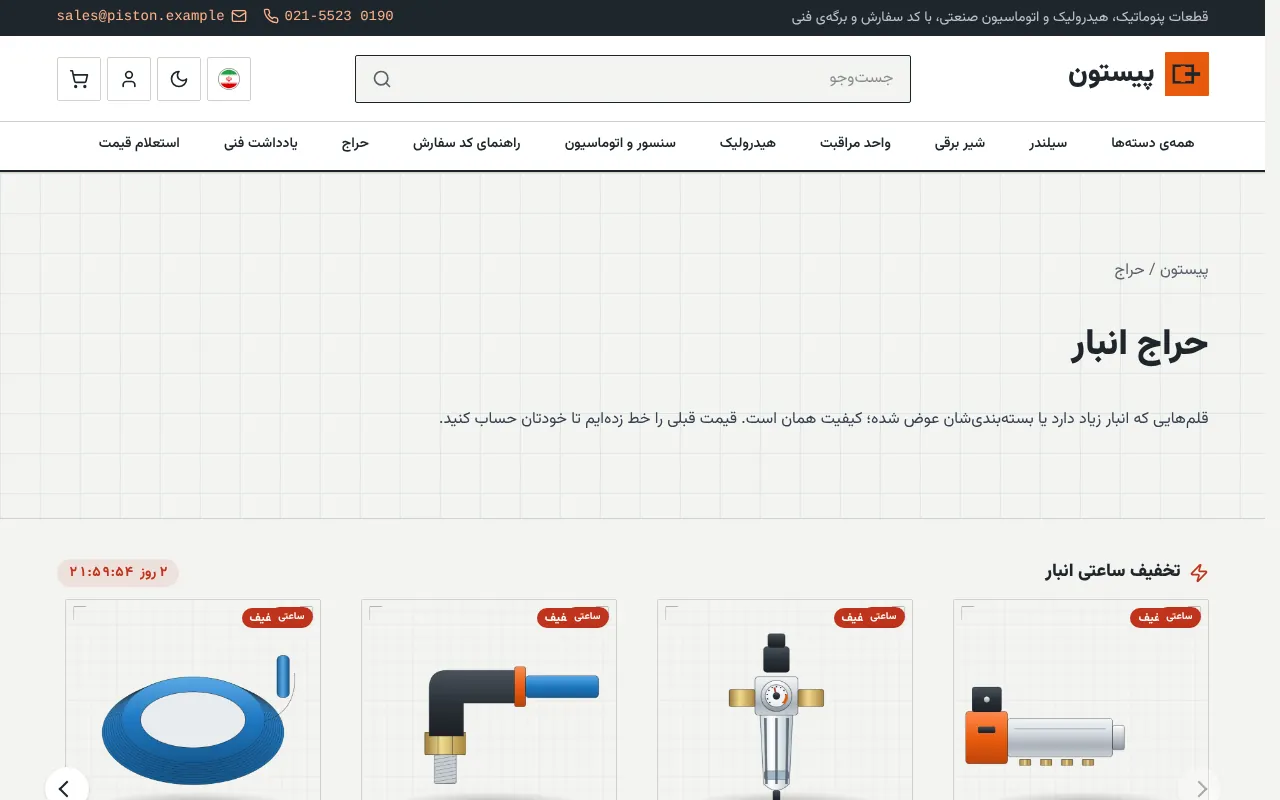Open the user account icon
Image resolution: width=1280 pixels, height=800 pixels.
tap(129, 79)
